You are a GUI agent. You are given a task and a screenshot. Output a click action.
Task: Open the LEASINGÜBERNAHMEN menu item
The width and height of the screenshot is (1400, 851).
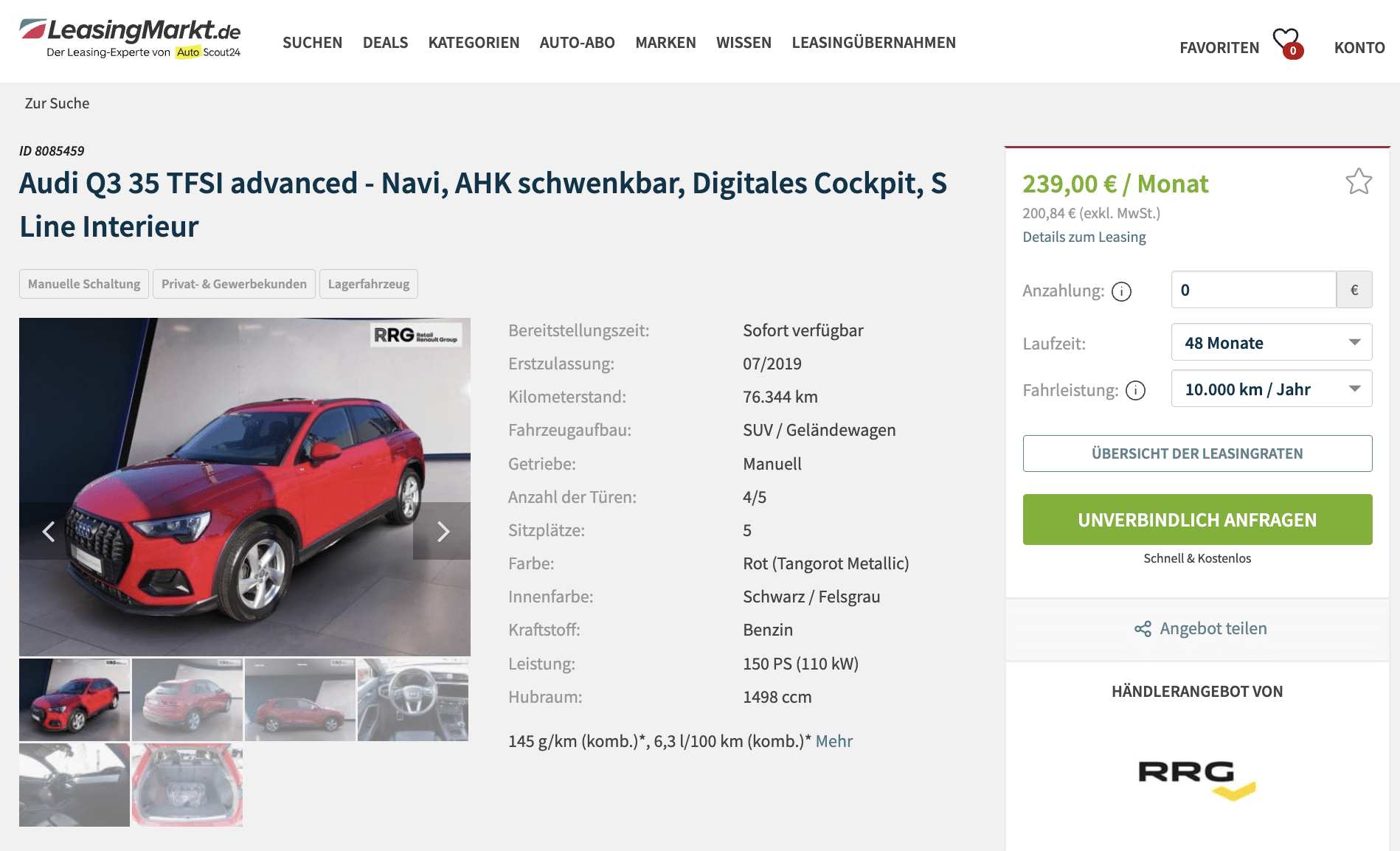(x=873, y=43)
